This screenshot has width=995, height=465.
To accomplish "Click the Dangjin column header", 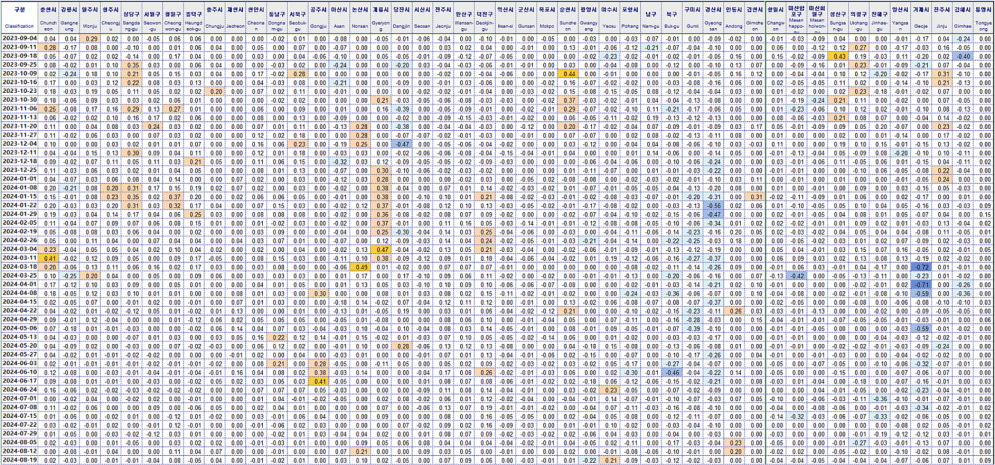I will point(401,18).
